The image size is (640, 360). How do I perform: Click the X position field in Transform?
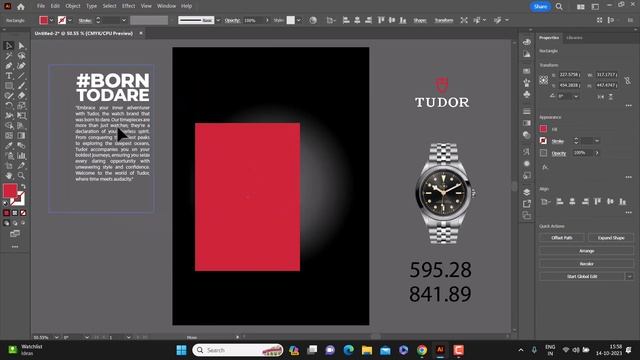[570, 75]
